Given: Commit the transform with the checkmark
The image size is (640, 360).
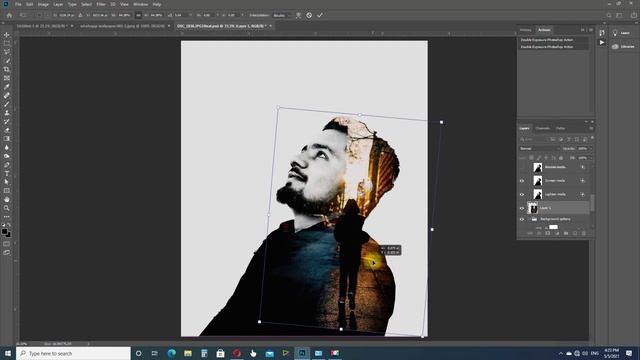Looking at the screenshot, I should click(x=320, y=15).
